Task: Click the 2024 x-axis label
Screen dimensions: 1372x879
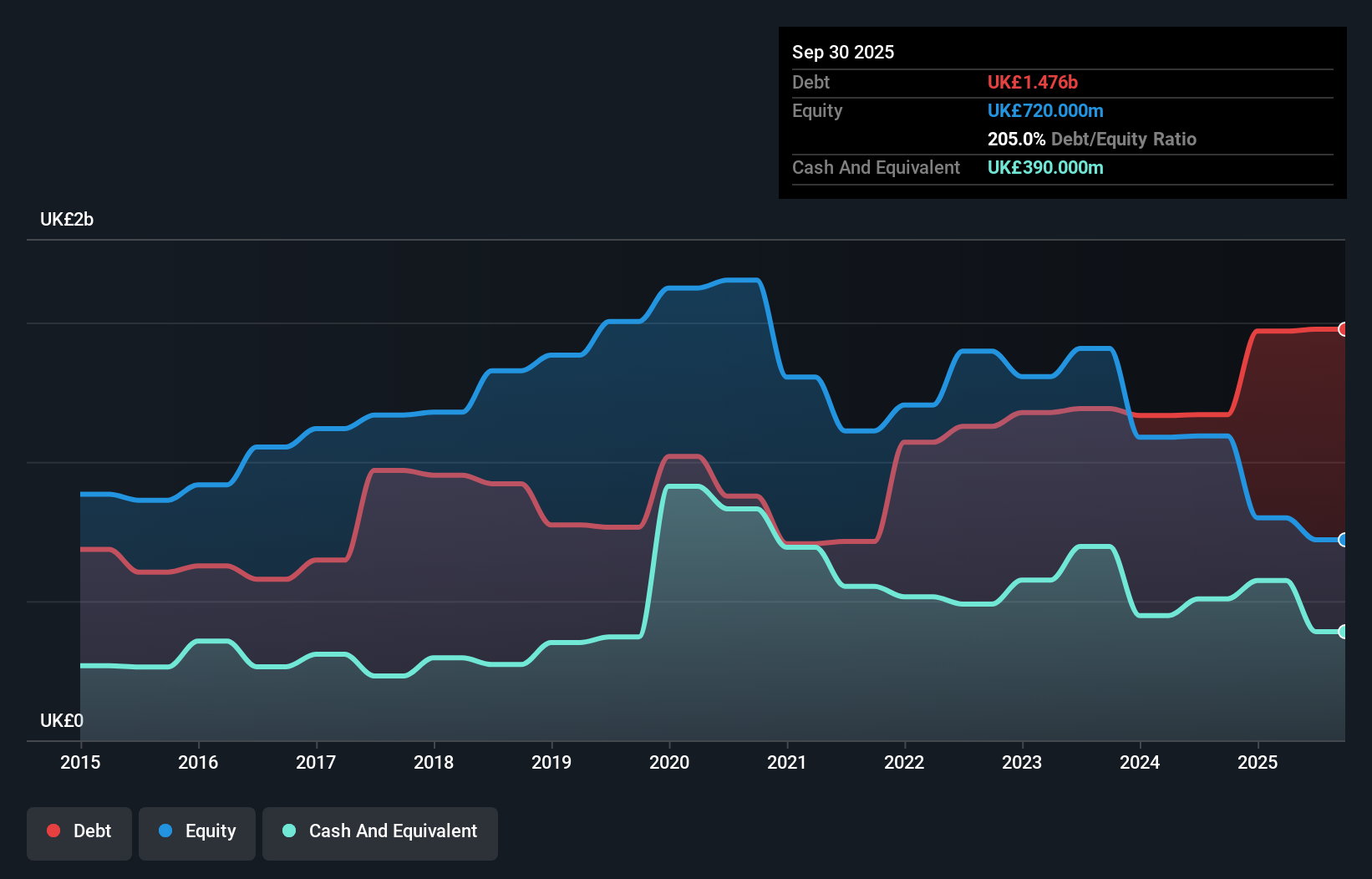Action: coord(1140,762)
